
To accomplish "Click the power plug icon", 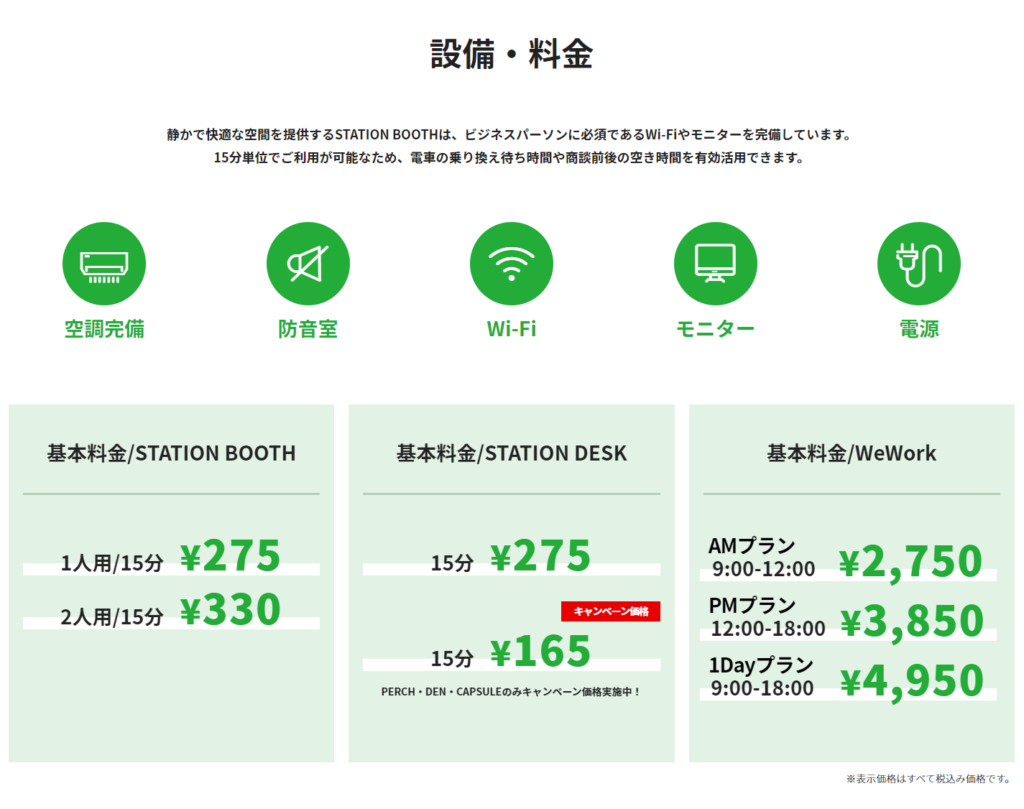I will click(919, 263).
